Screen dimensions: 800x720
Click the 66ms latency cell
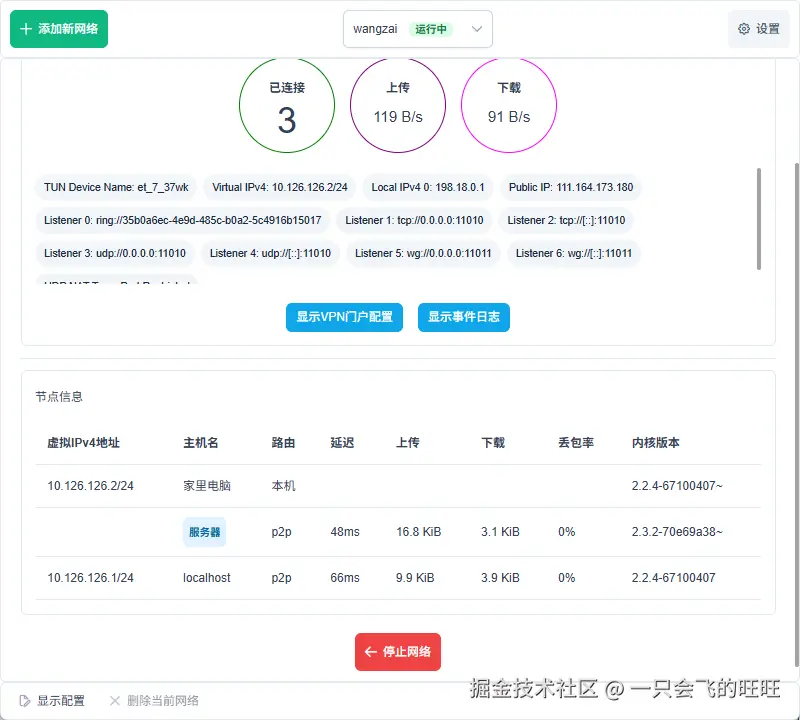pyautogui.click(x=345, y=578)
